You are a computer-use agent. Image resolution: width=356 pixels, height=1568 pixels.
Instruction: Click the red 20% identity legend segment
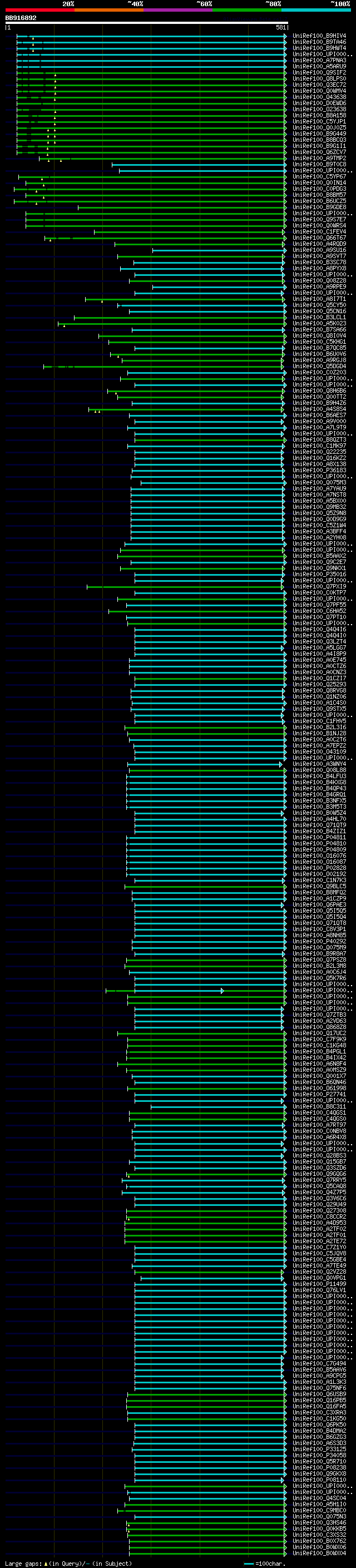[x=39, y=11]
